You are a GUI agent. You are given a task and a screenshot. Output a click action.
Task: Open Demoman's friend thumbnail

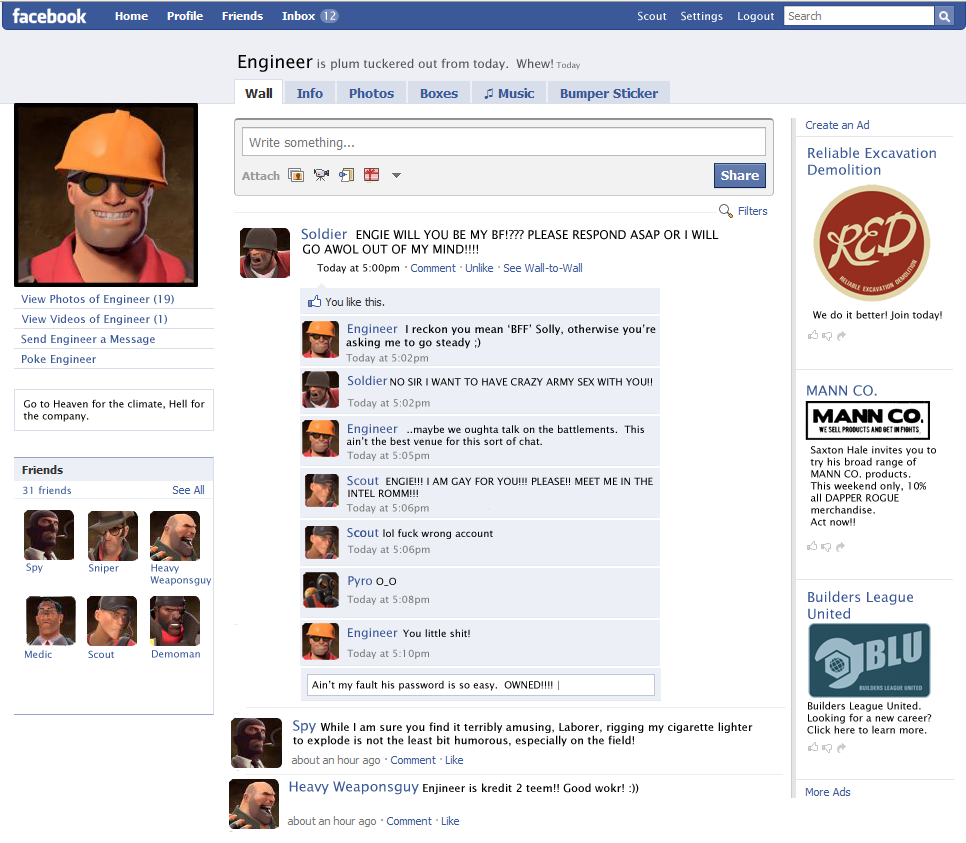[175, 621]
